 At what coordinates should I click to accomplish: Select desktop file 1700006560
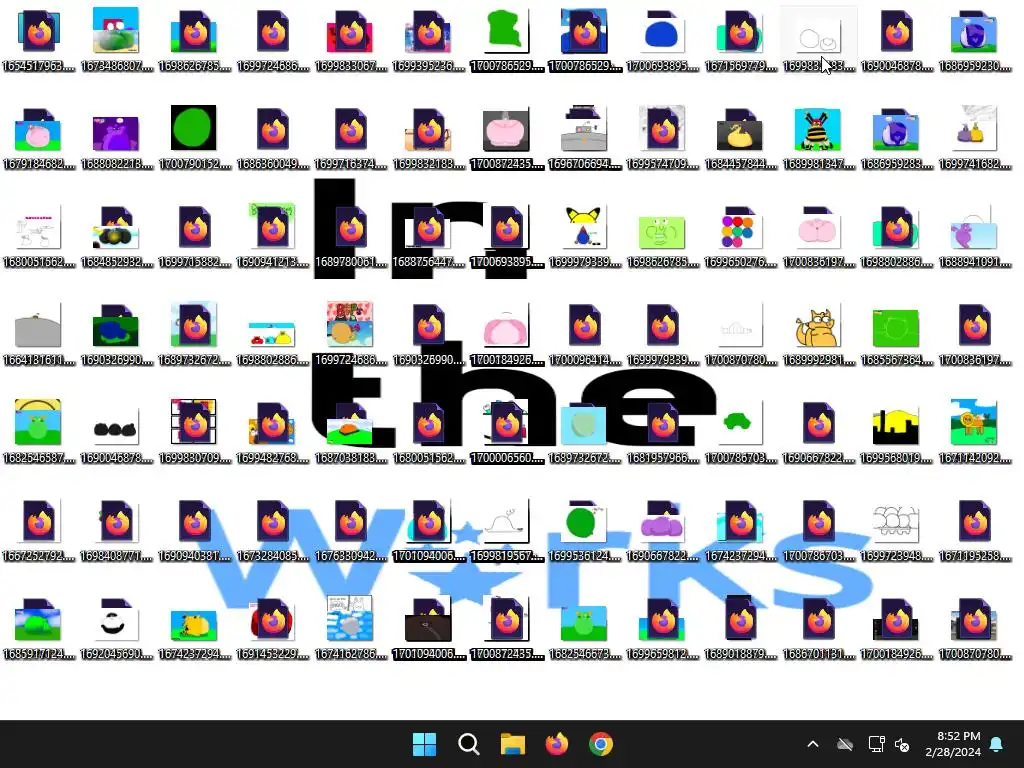tap(507, 432)
